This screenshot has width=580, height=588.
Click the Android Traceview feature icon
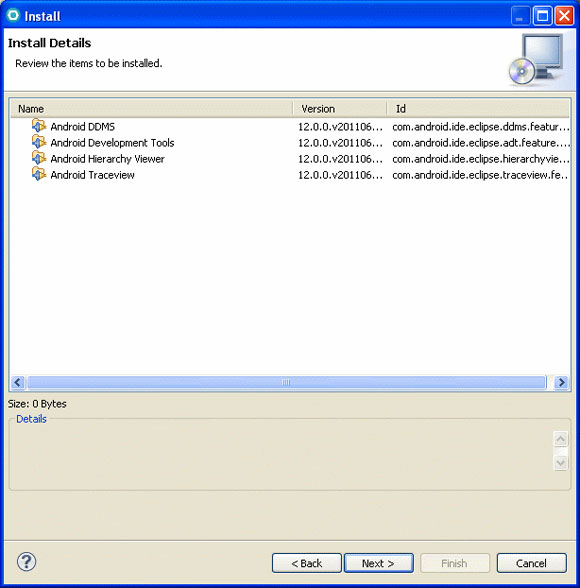click(x=39, y=174)
